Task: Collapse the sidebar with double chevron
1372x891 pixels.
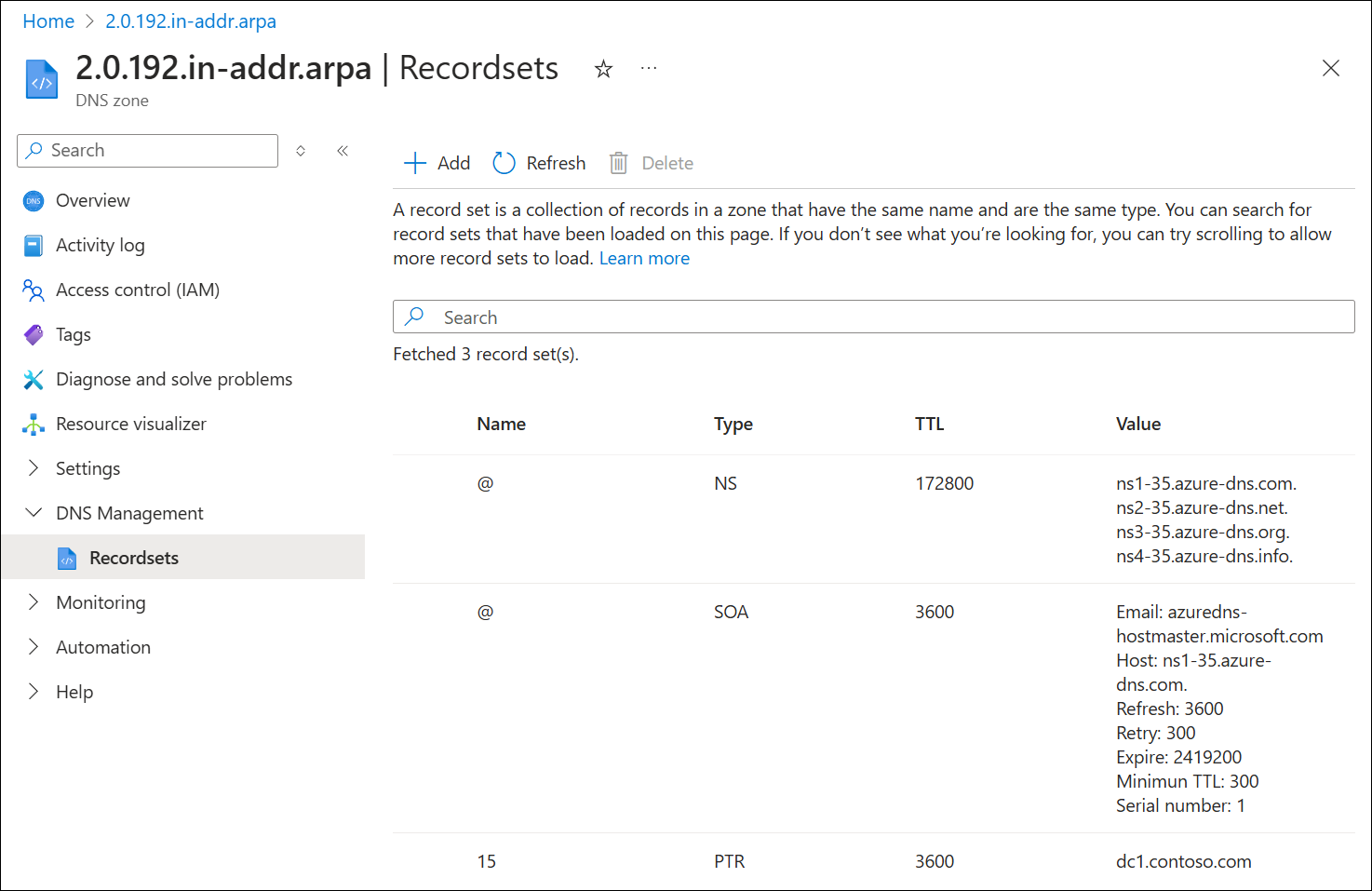Action: coord(343,151)
